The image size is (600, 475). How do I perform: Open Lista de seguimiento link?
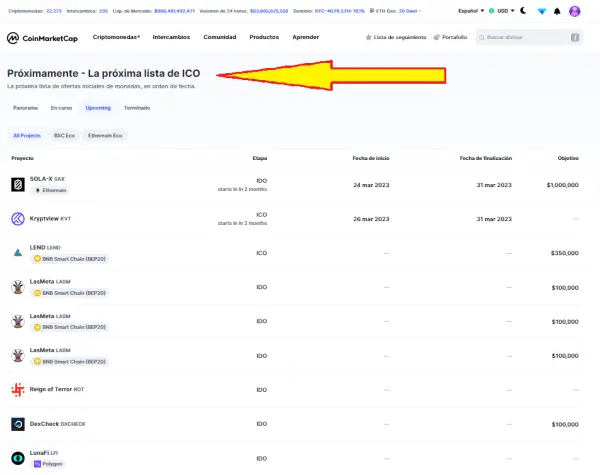(x=396, y=37)
